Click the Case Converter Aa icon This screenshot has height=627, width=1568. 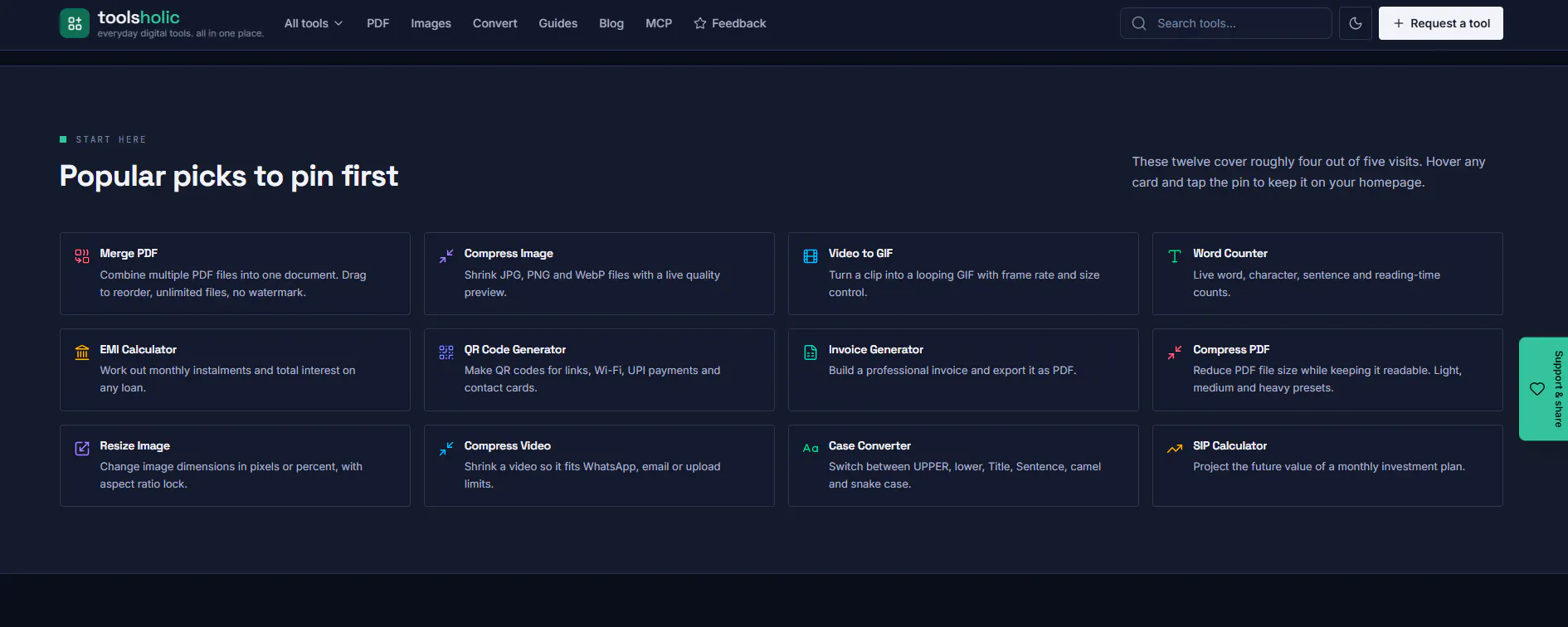(811, 449)
